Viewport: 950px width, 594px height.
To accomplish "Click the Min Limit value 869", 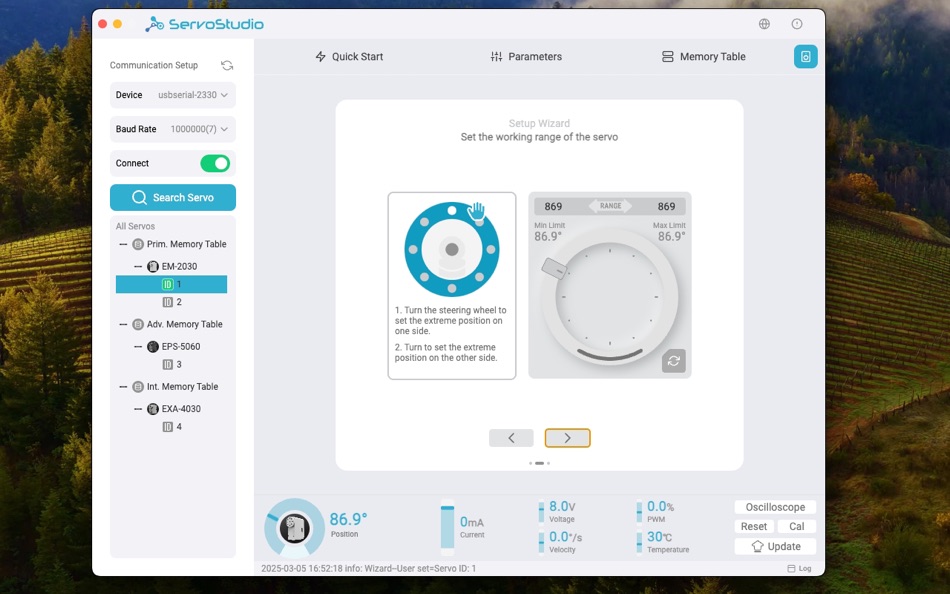I will tap(553, 207).
